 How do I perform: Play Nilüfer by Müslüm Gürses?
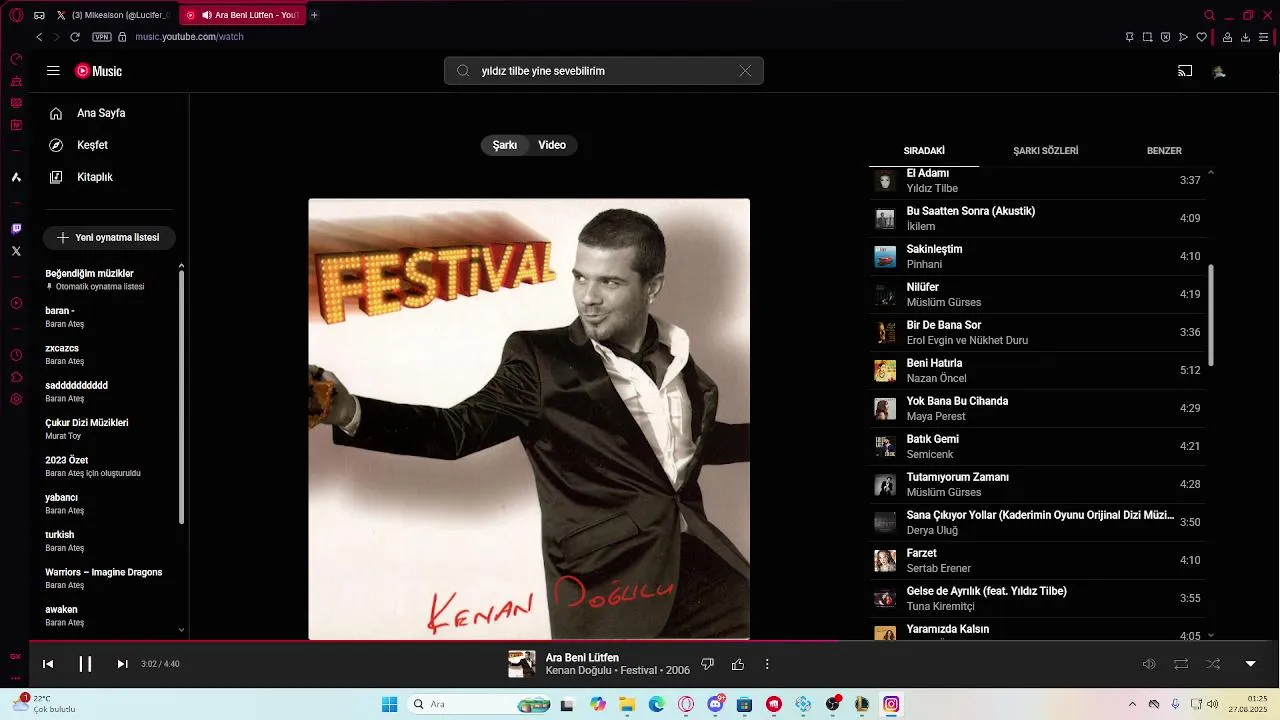(x=1037, y=294)
